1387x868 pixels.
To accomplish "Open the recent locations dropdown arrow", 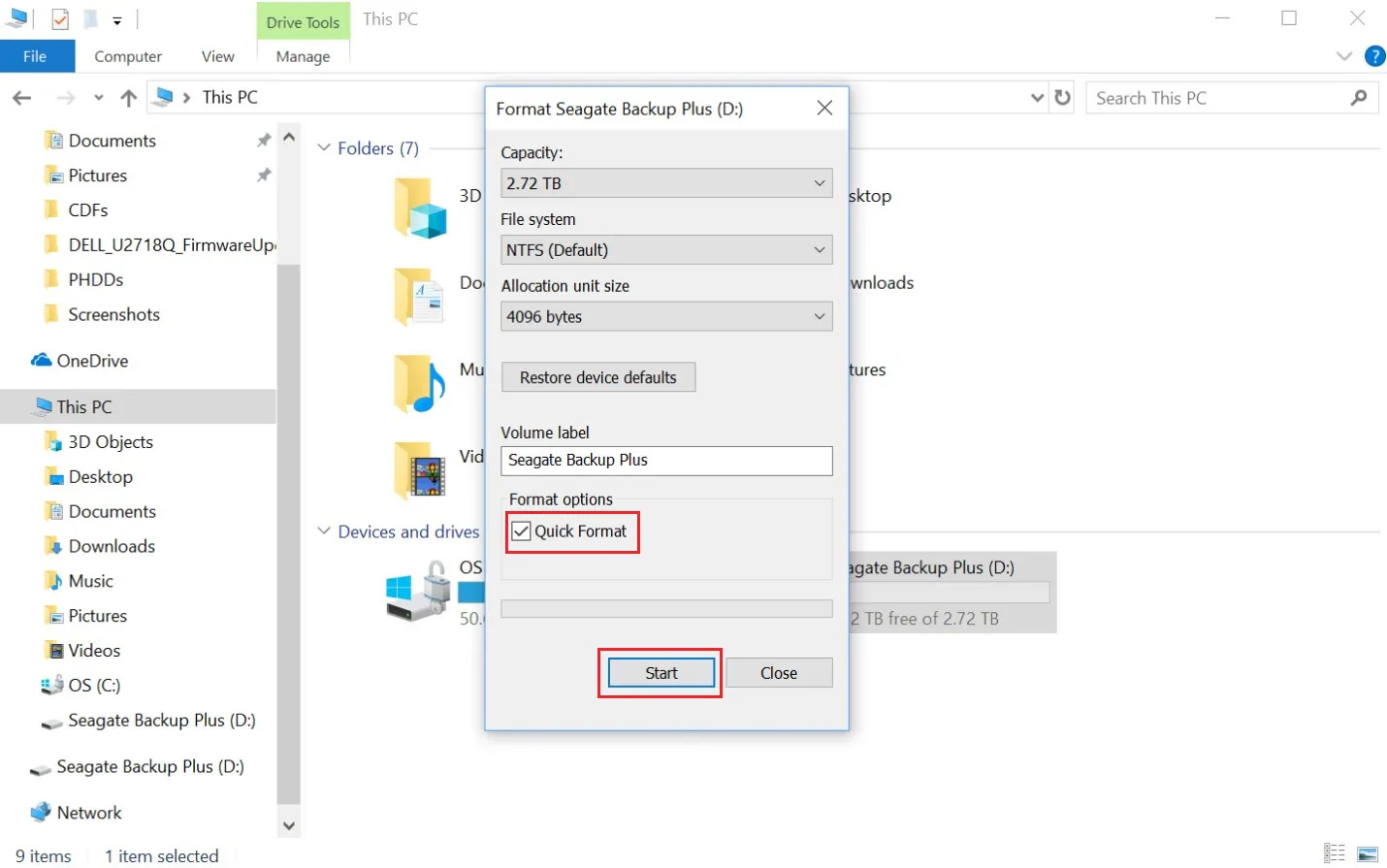I will (x=99, y=98).
